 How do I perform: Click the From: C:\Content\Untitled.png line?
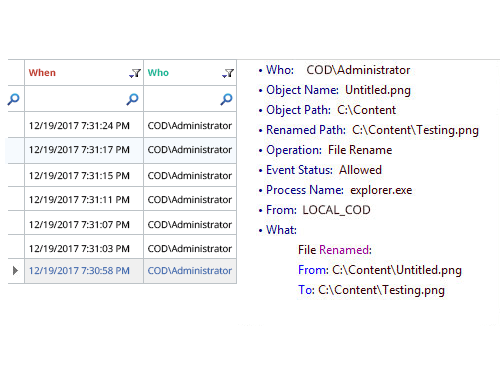point(380,270)
